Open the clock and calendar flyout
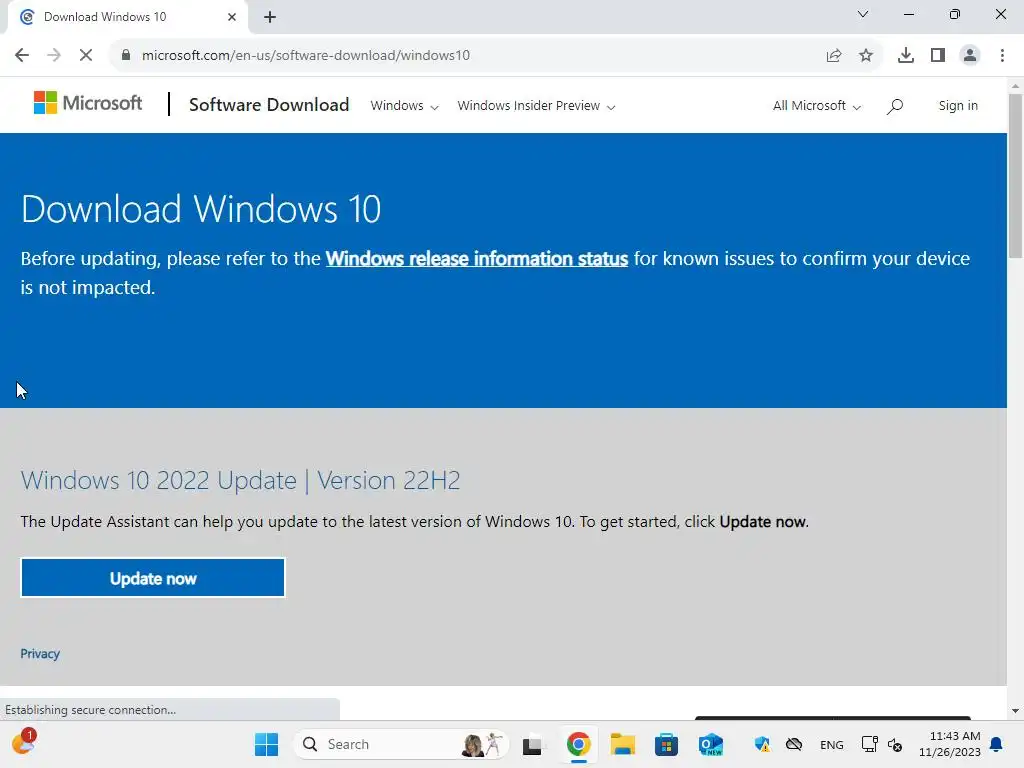The width and height of the screenshot is (1024, 768). coord(950,744)
